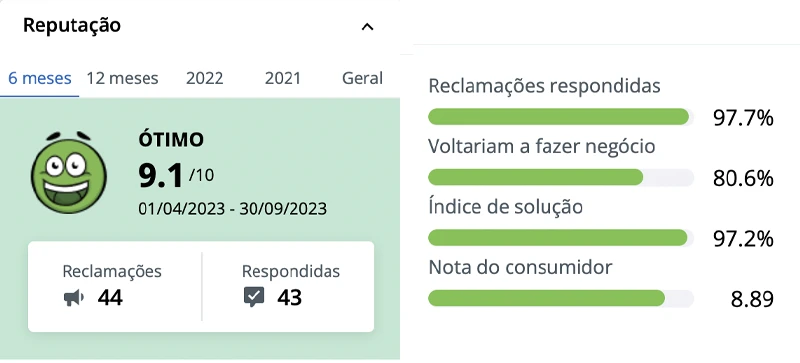Click the Reclamações count 44

click(110, 297)
